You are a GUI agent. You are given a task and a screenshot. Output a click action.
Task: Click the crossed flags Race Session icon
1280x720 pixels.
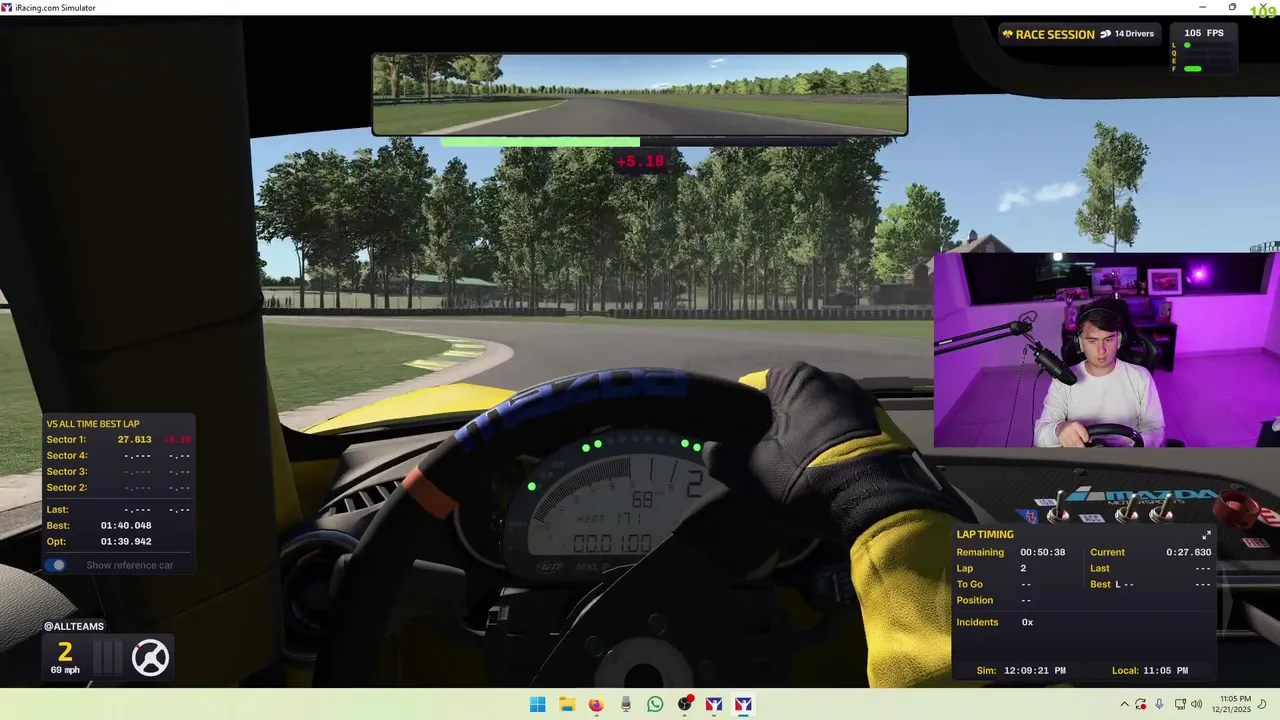(1006, 34)
